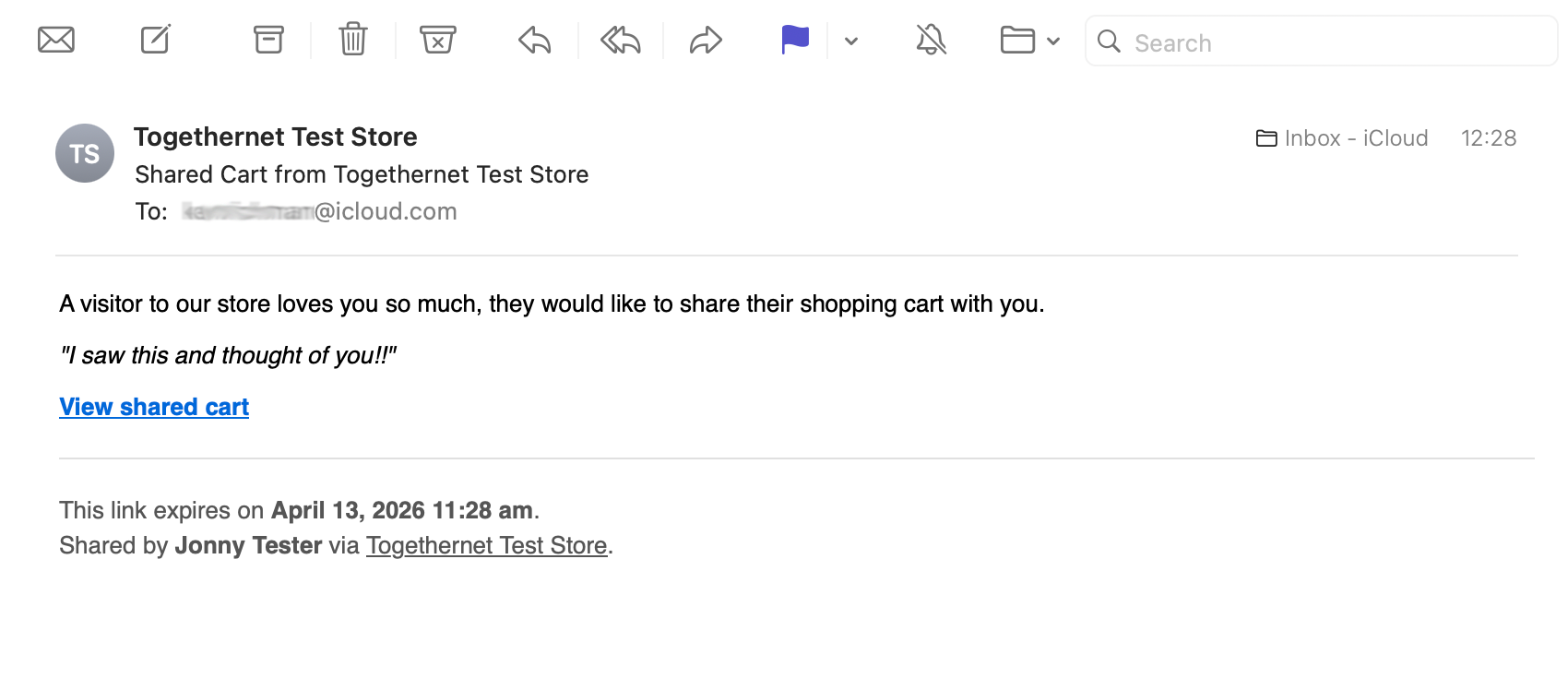Screen dimensions: 1568x690
Task: Click the Inbox - iCloud mailbox label
Action: [1343, 138]
